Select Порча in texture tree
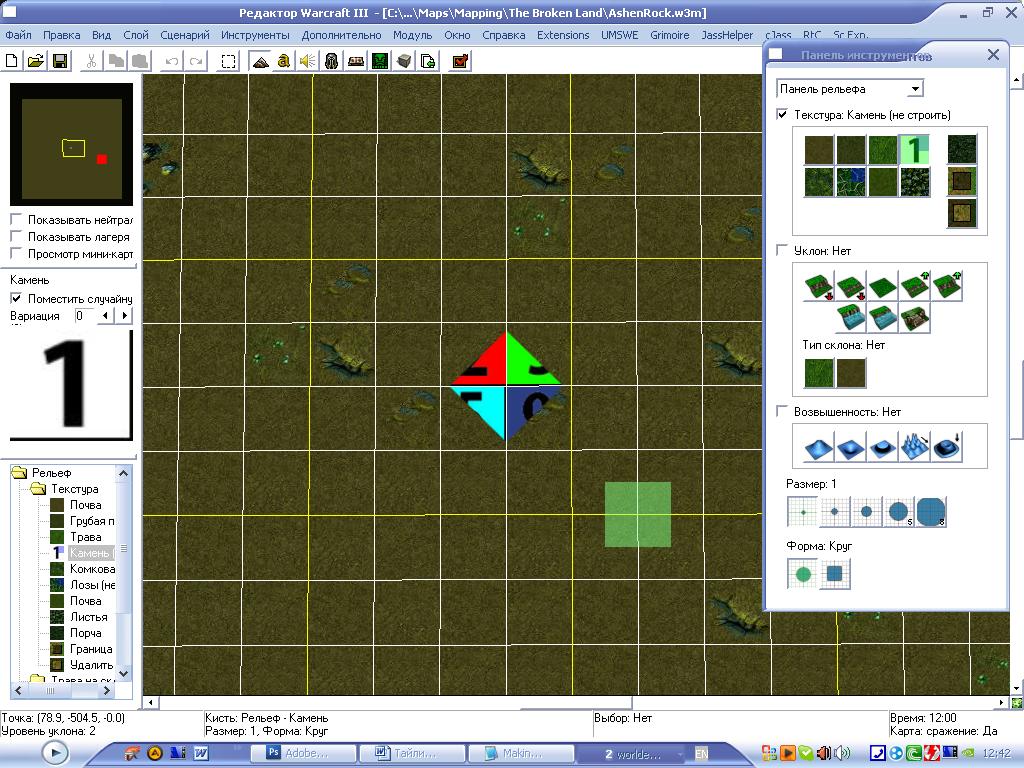Screen dimensions: 1024x768 coord(86,633)
